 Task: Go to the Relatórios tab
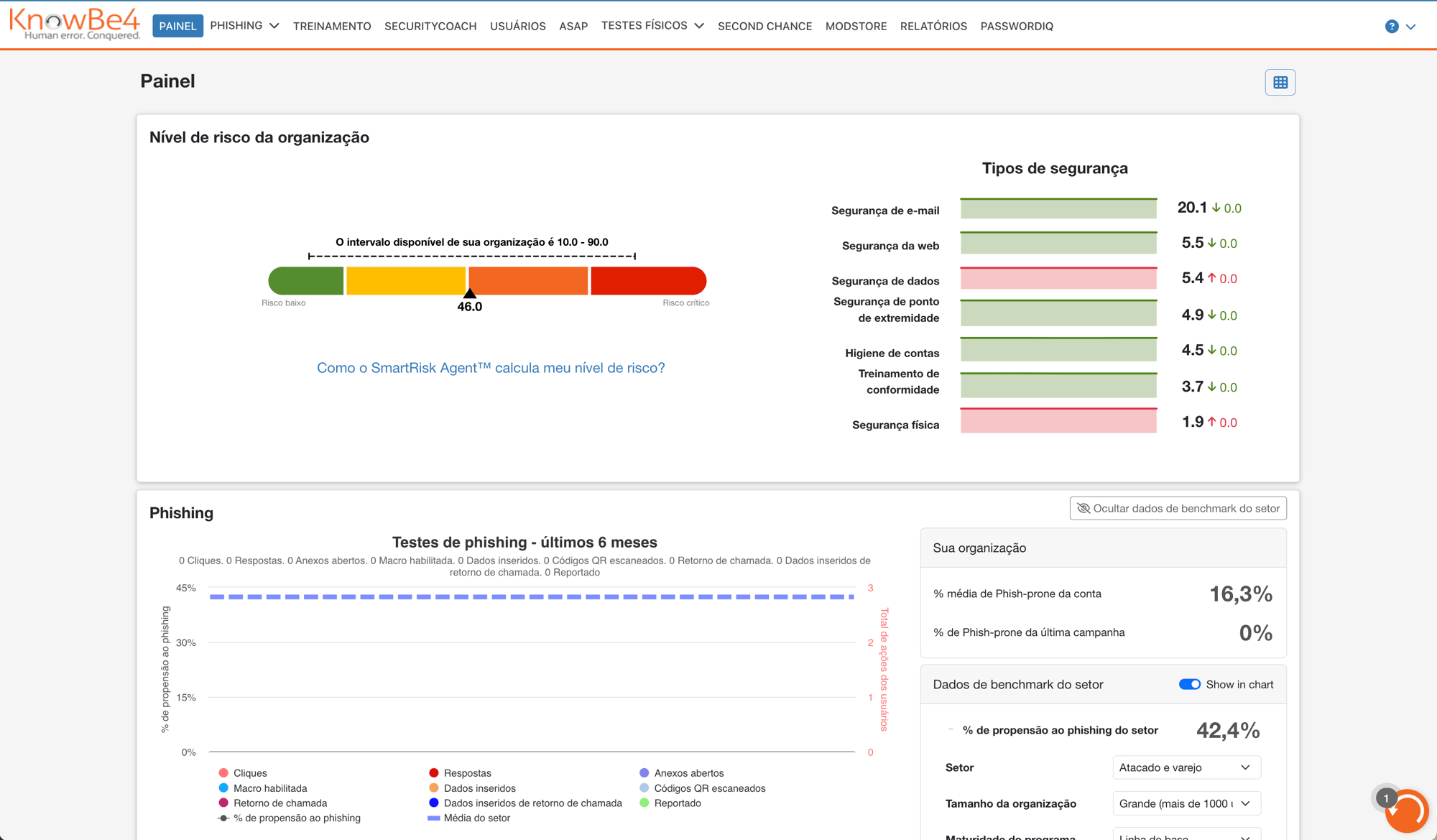pos(933,27)
